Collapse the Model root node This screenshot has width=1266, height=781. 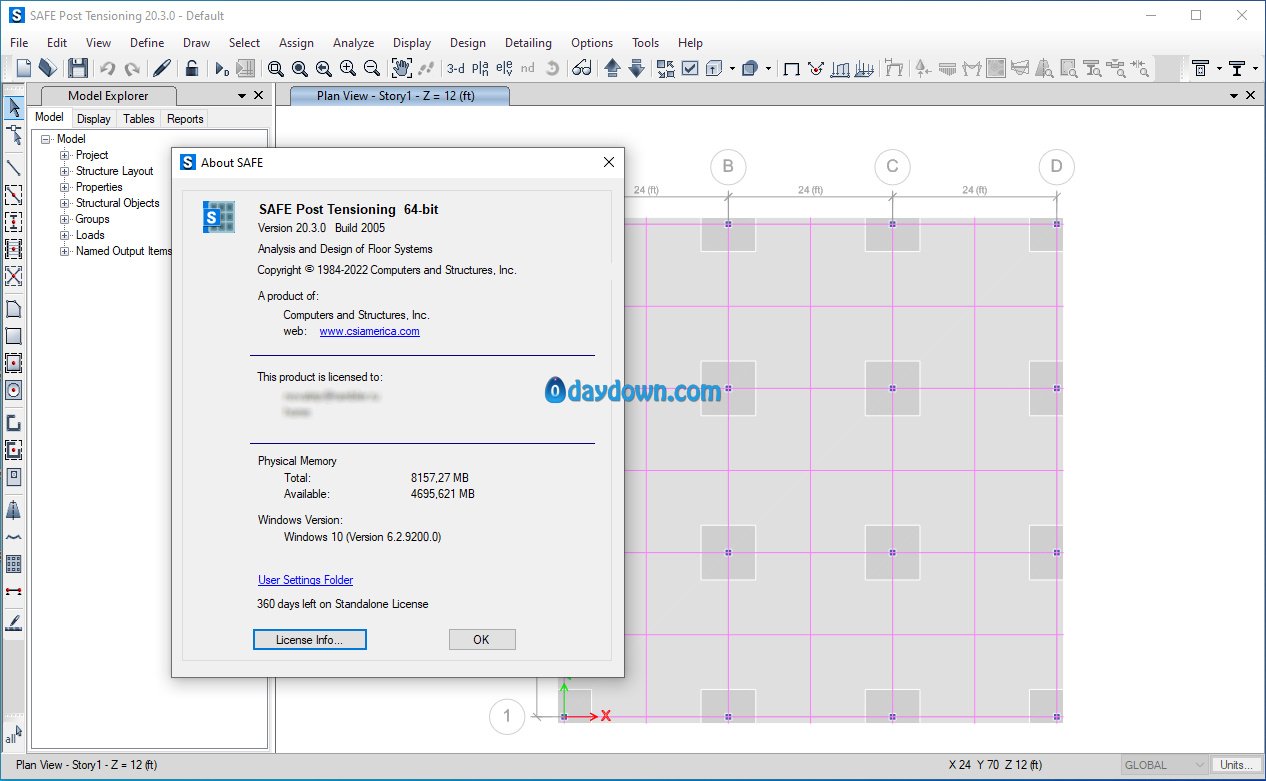[x=46, y=139]
